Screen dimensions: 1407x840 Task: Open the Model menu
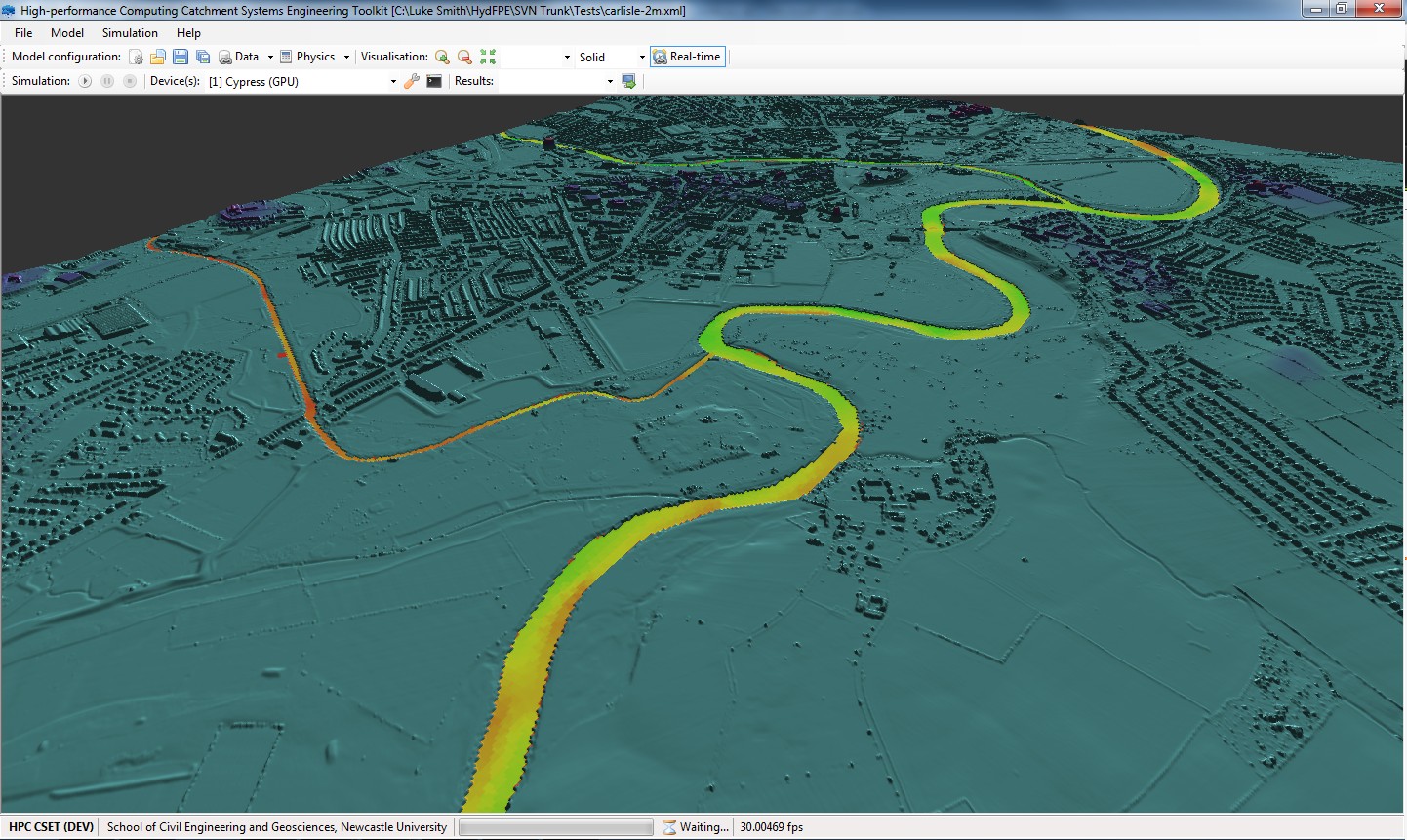pyautogui.click(x=67, y=33)
